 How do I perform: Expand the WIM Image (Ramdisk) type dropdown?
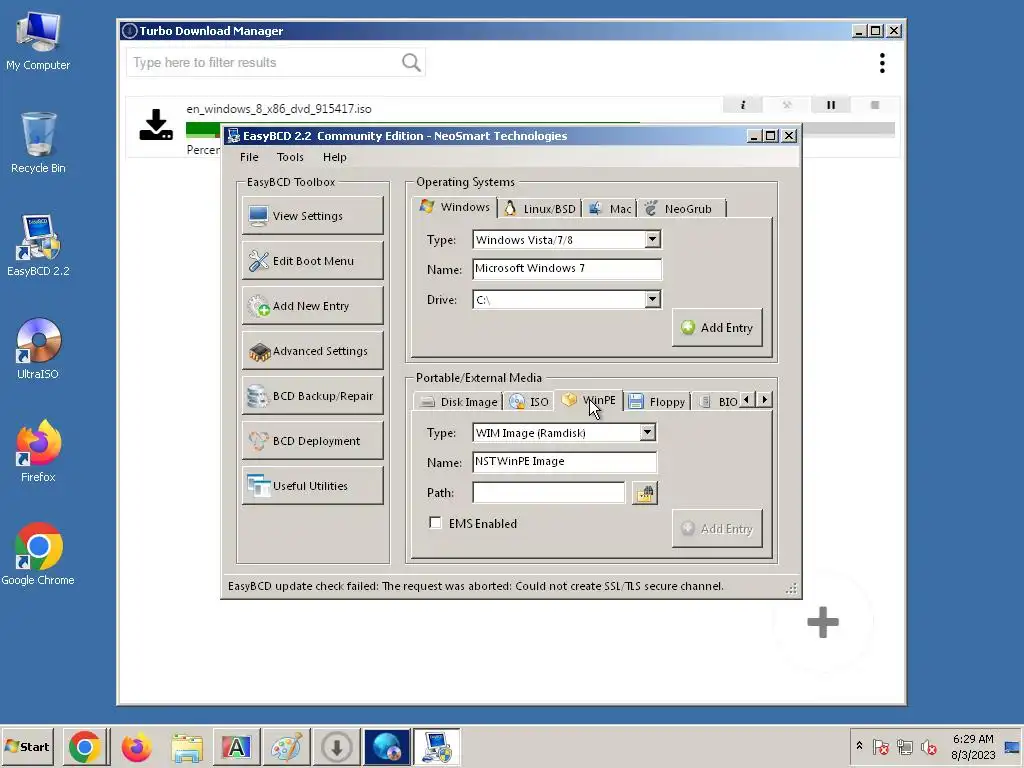pos(647,432)
